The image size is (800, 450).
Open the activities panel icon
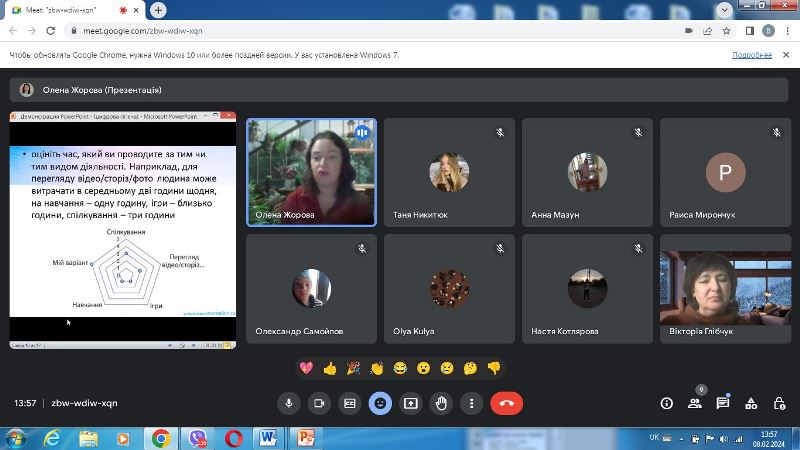(x=751, y=403)
